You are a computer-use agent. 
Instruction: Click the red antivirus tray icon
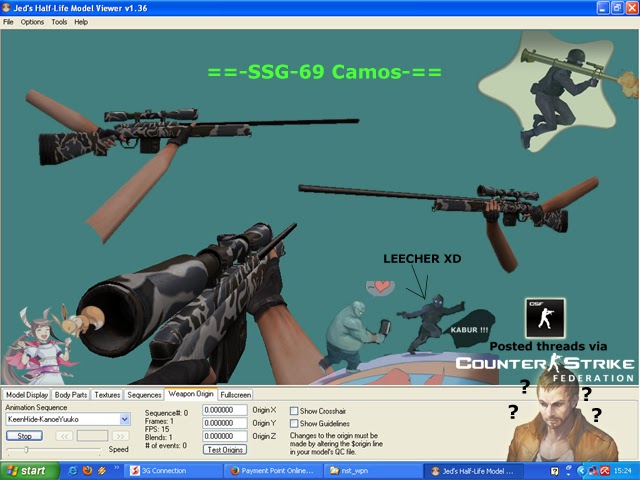point(604,471)
